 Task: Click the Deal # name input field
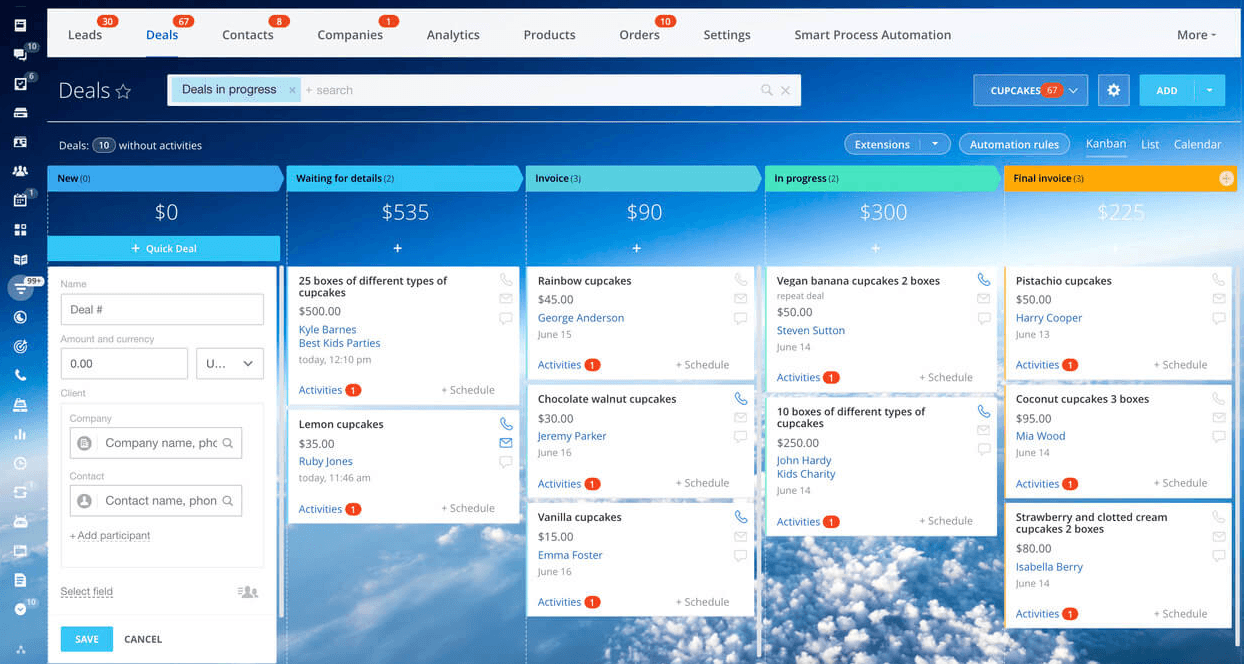161,310
